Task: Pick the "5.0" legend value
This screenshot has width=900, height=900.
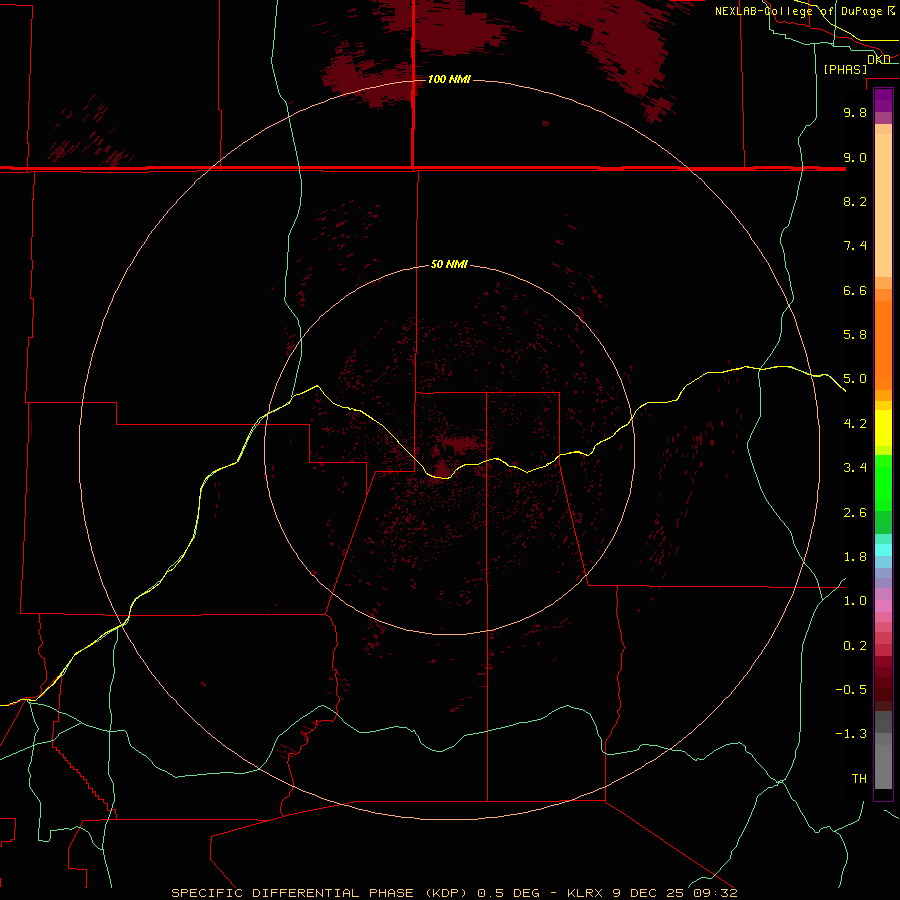Action: 855,379
